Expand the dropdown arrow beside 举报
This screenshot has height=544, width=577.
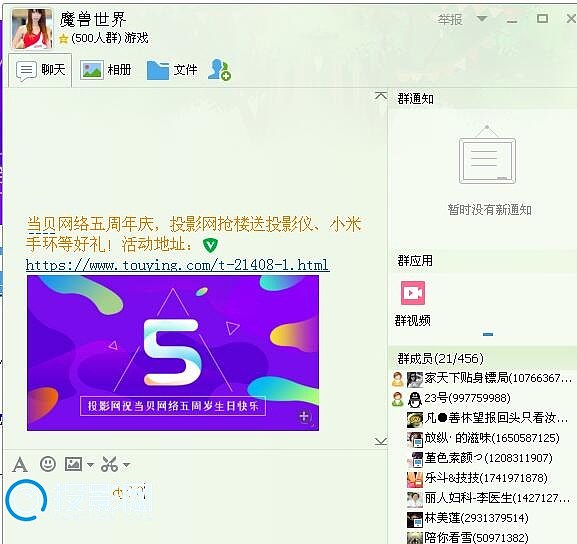point(482,18)
